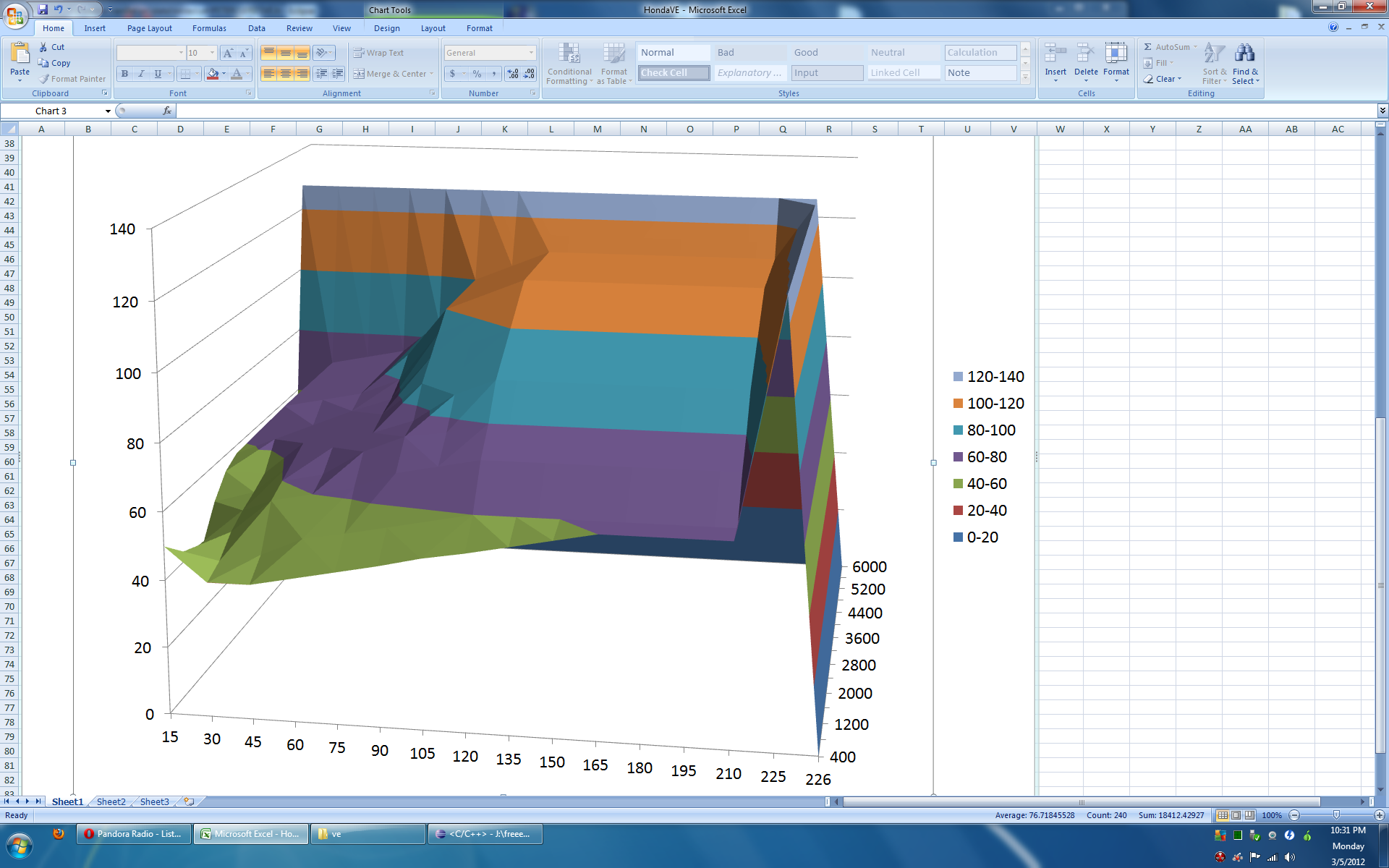The width and height of the screenshot is (1389, 868).
Task: Open the Number Format dropdown showing General
Action: pyautogui.click(x=531, y=53)
